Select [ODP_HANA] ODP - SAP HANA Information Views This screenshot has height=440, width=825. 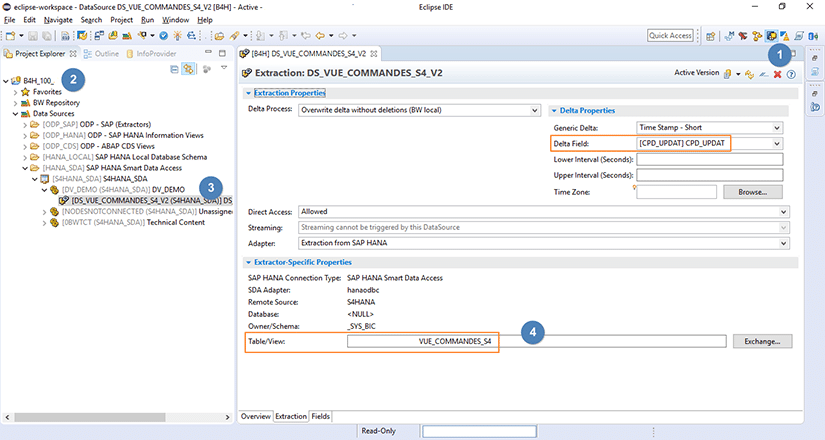pyautogui.click(x=117, y=135)
